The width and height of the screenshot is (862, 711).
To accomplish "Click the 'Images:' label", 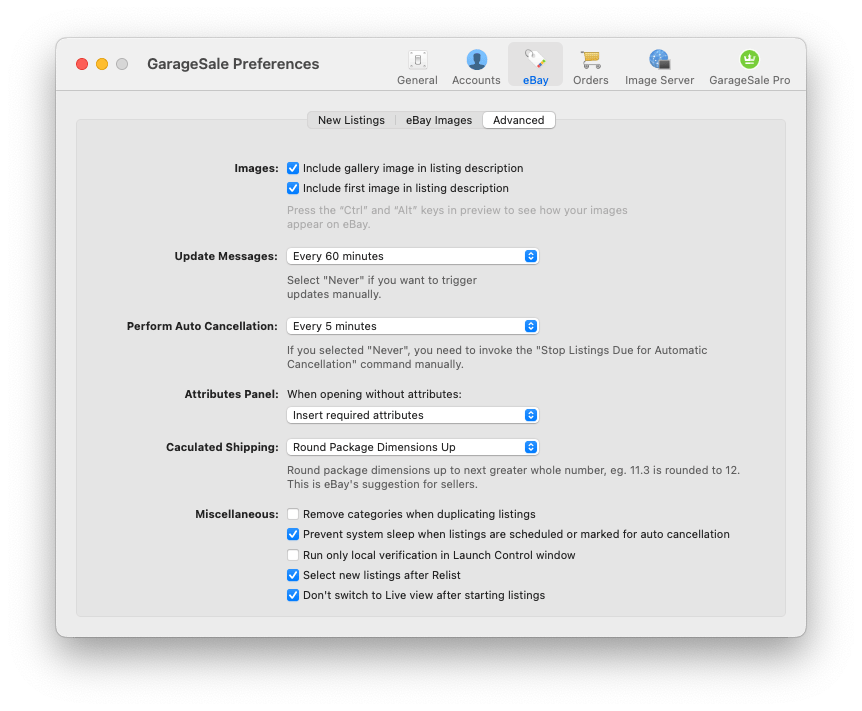I will (256, 168).
